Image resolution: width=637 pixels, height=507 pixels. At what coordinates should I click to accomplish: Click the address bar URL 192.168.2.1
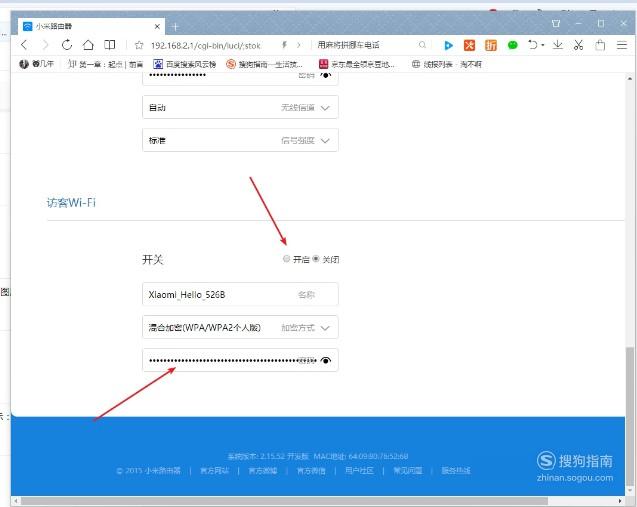click(206, 46)
